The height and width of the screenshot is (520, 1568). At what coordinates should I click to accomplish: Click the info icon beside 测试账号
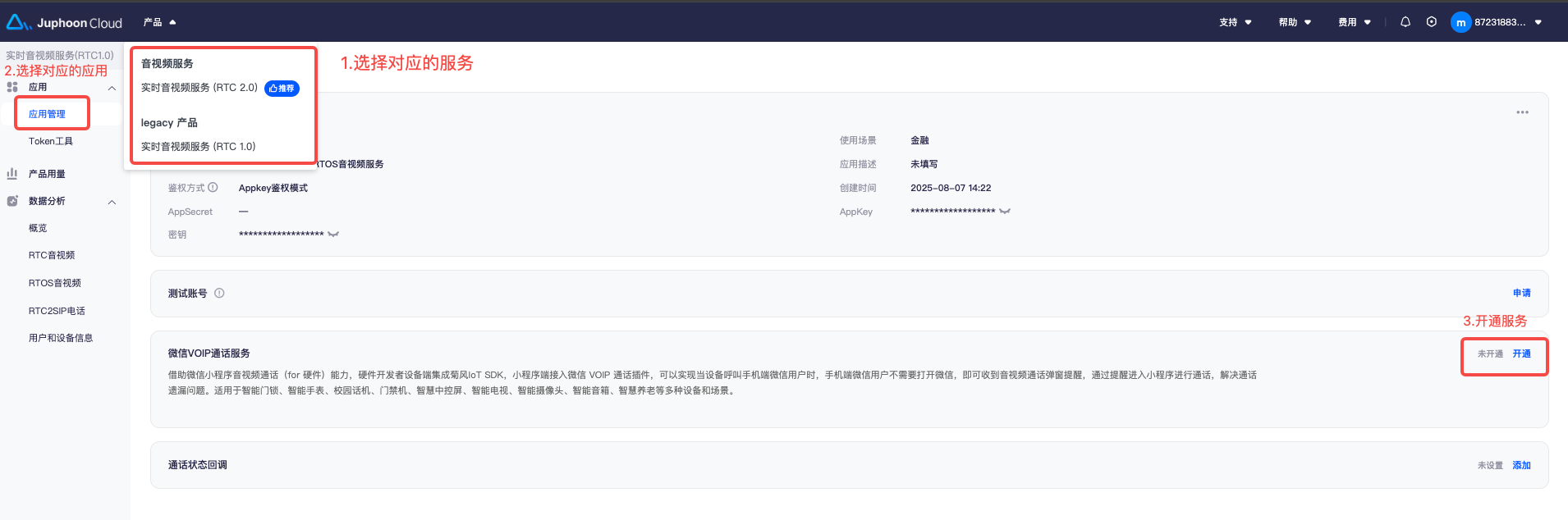click(219, 293)
